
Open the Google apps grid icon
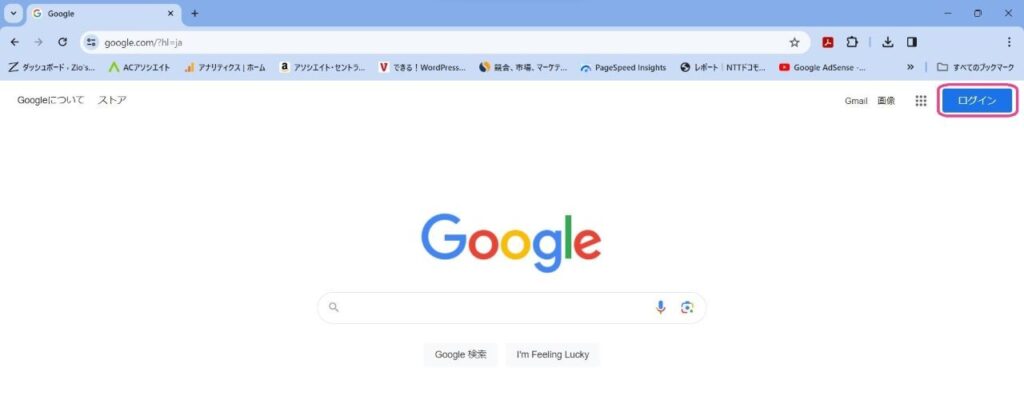click(x=921, y=101)
